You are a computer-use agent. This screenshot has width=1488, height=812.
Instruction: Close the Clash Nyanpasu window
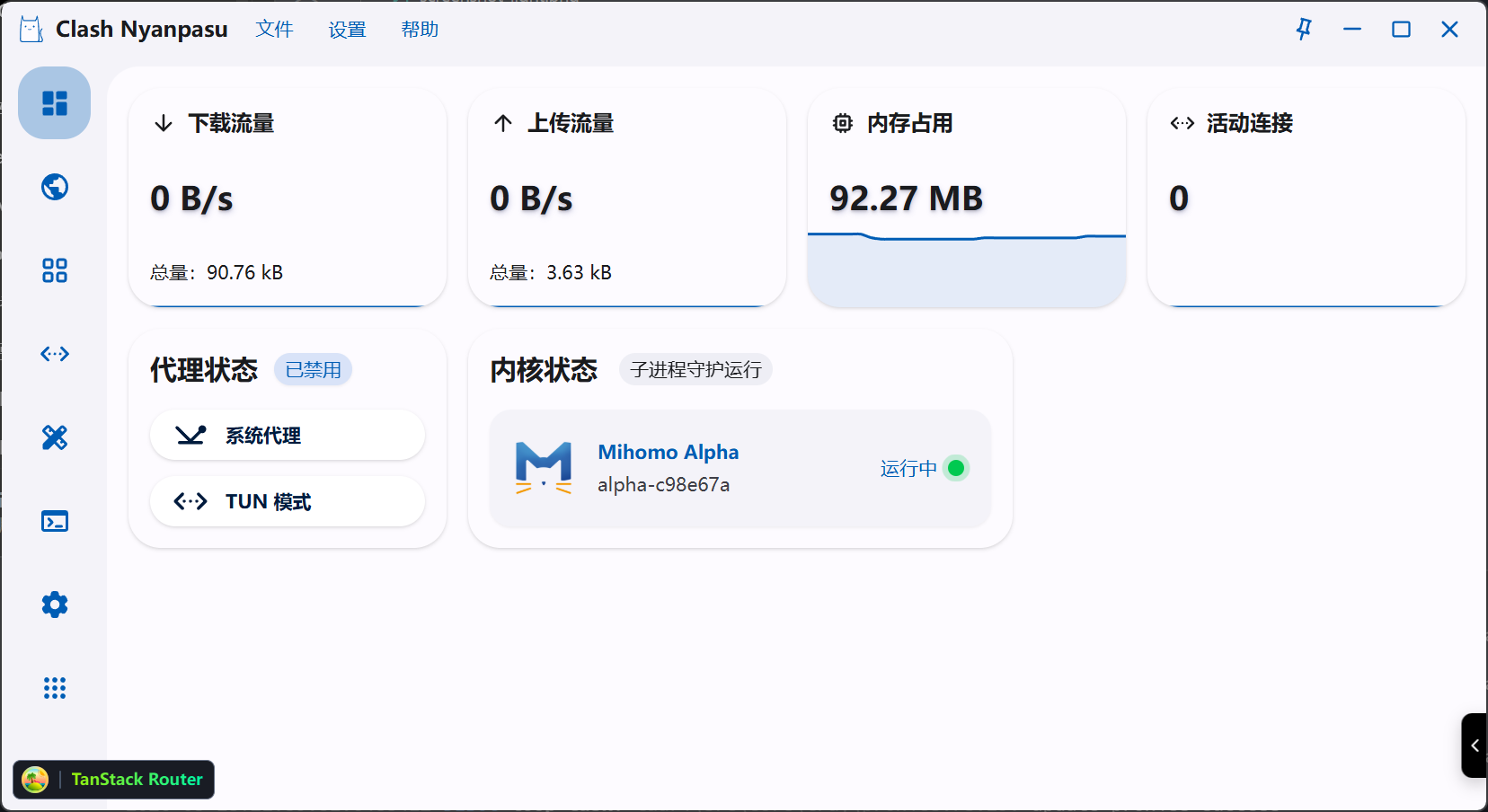click(x=1449, y=30)
